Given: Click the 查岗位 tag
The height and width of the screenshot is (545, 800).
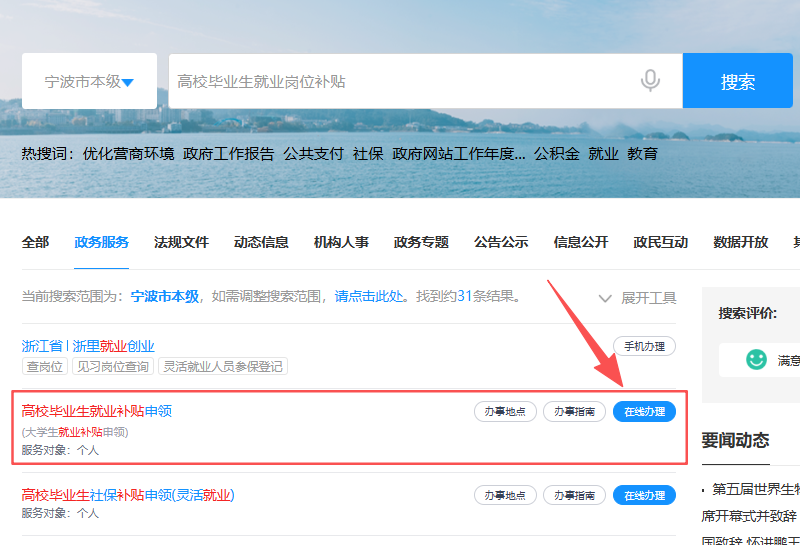Looking at the screenshot, I should 45,366.
